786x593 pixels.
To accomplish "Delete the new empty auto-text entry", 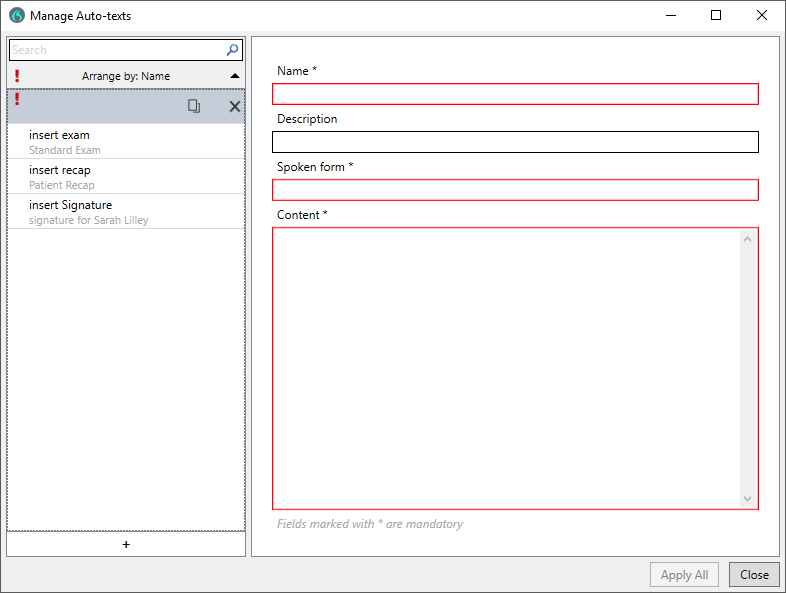I will point(235,106).
